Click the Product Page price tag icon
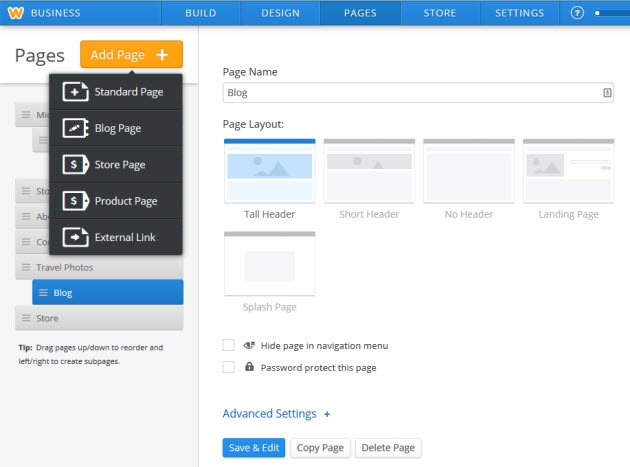 coord(75,201)
